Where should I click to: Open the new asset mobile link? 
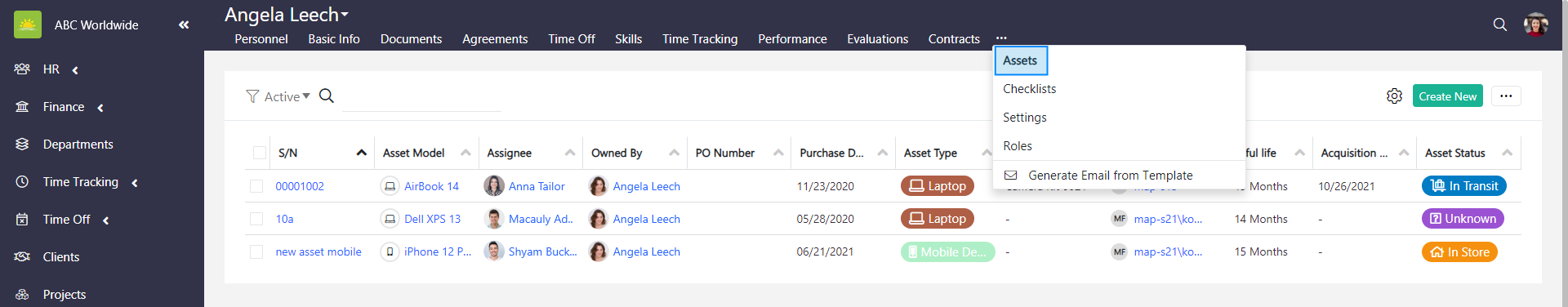point(318,251)
